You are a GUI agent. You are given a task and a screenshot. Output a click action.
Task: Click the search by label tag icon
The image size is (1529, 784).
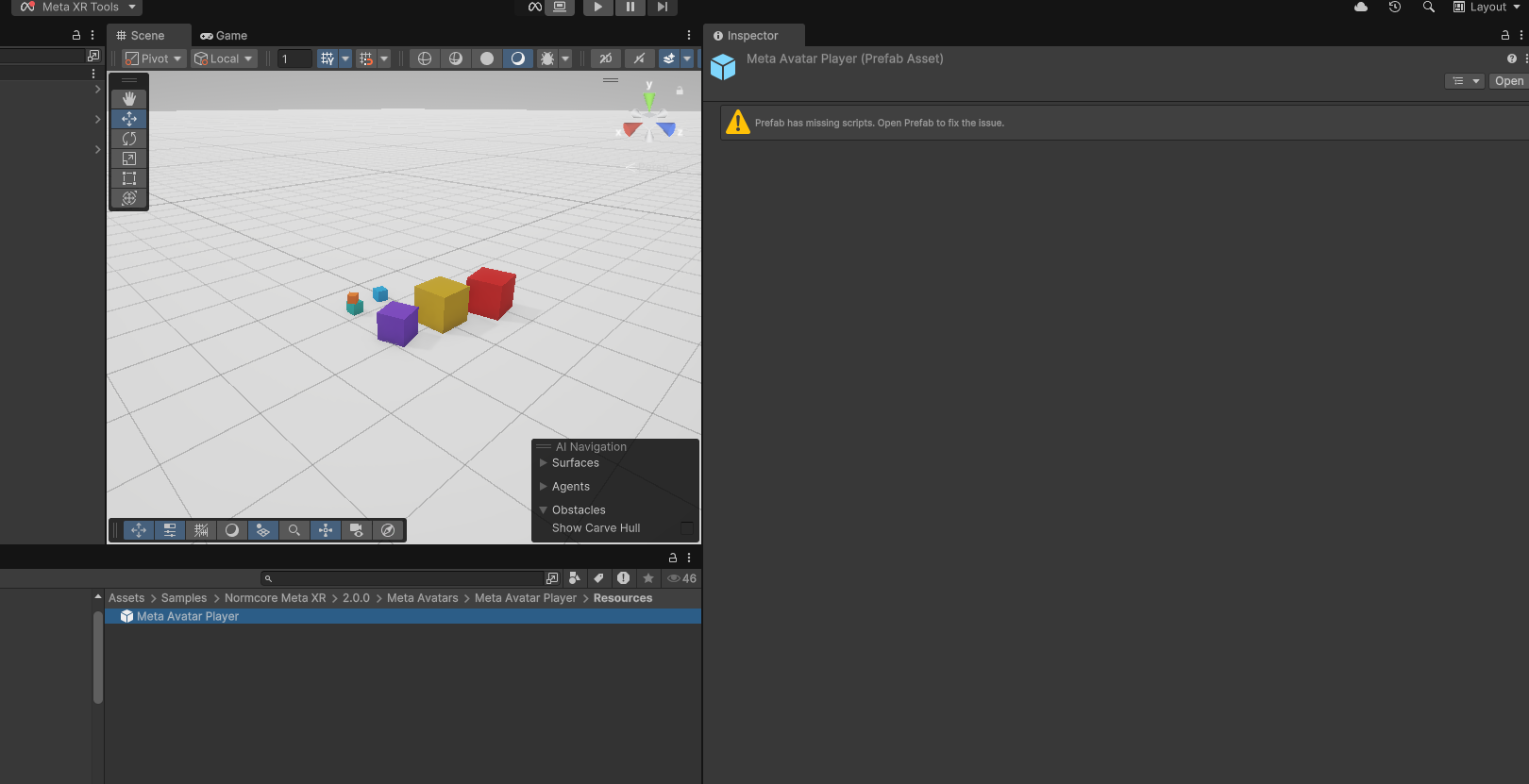coord(598,578)
